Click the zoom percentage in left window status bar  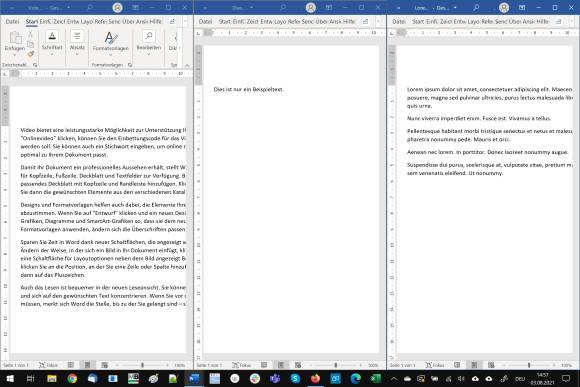(180, 365)
